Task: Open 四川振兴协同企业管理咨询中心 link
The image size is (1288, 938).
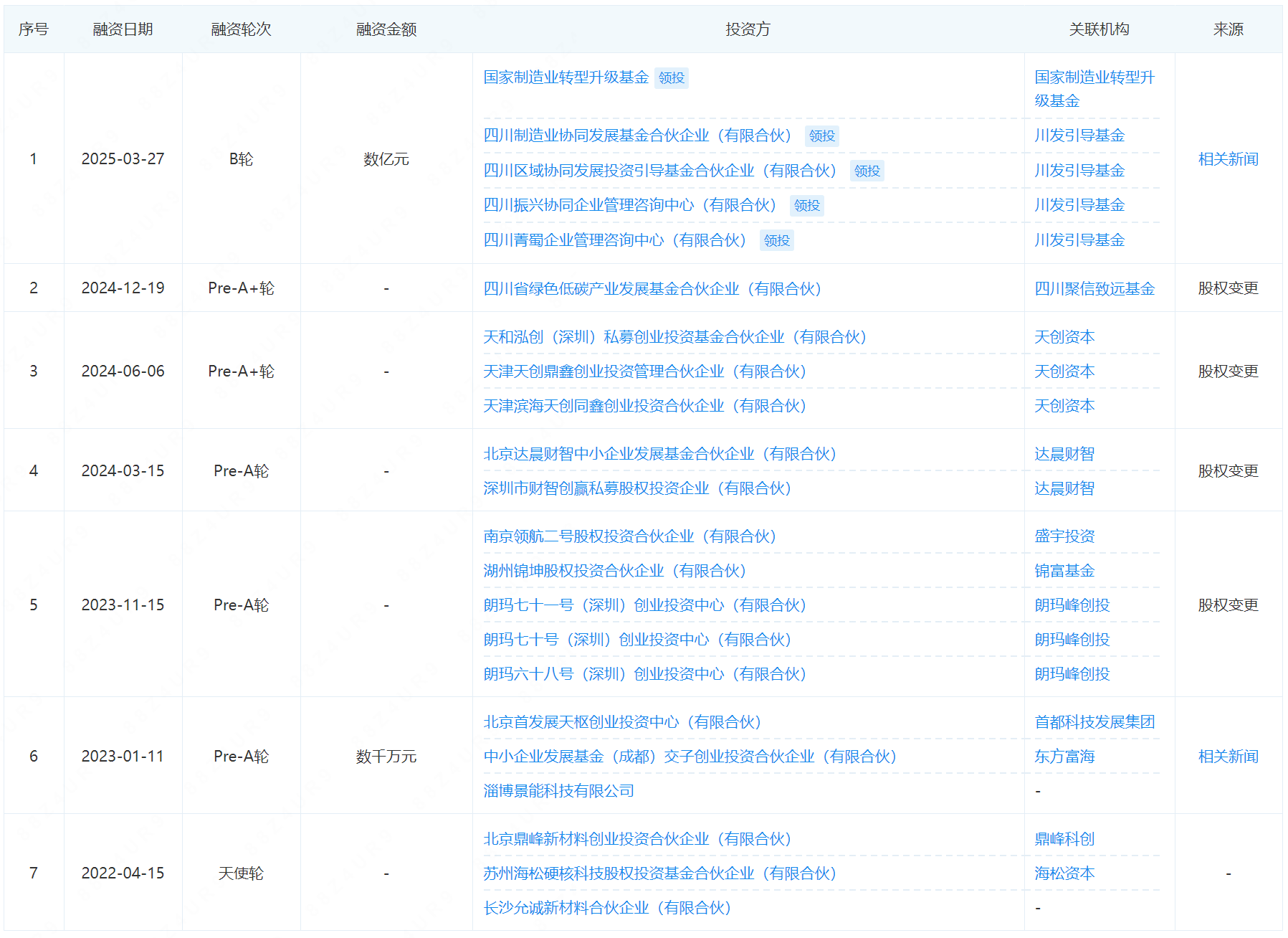Action: [x=630, y=205]
